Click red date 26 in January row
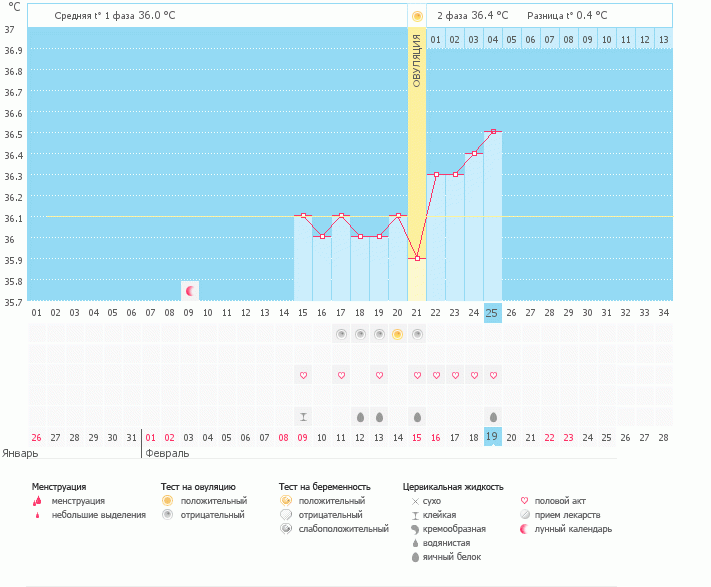This screenshot has width=711, height=587. 36,438
